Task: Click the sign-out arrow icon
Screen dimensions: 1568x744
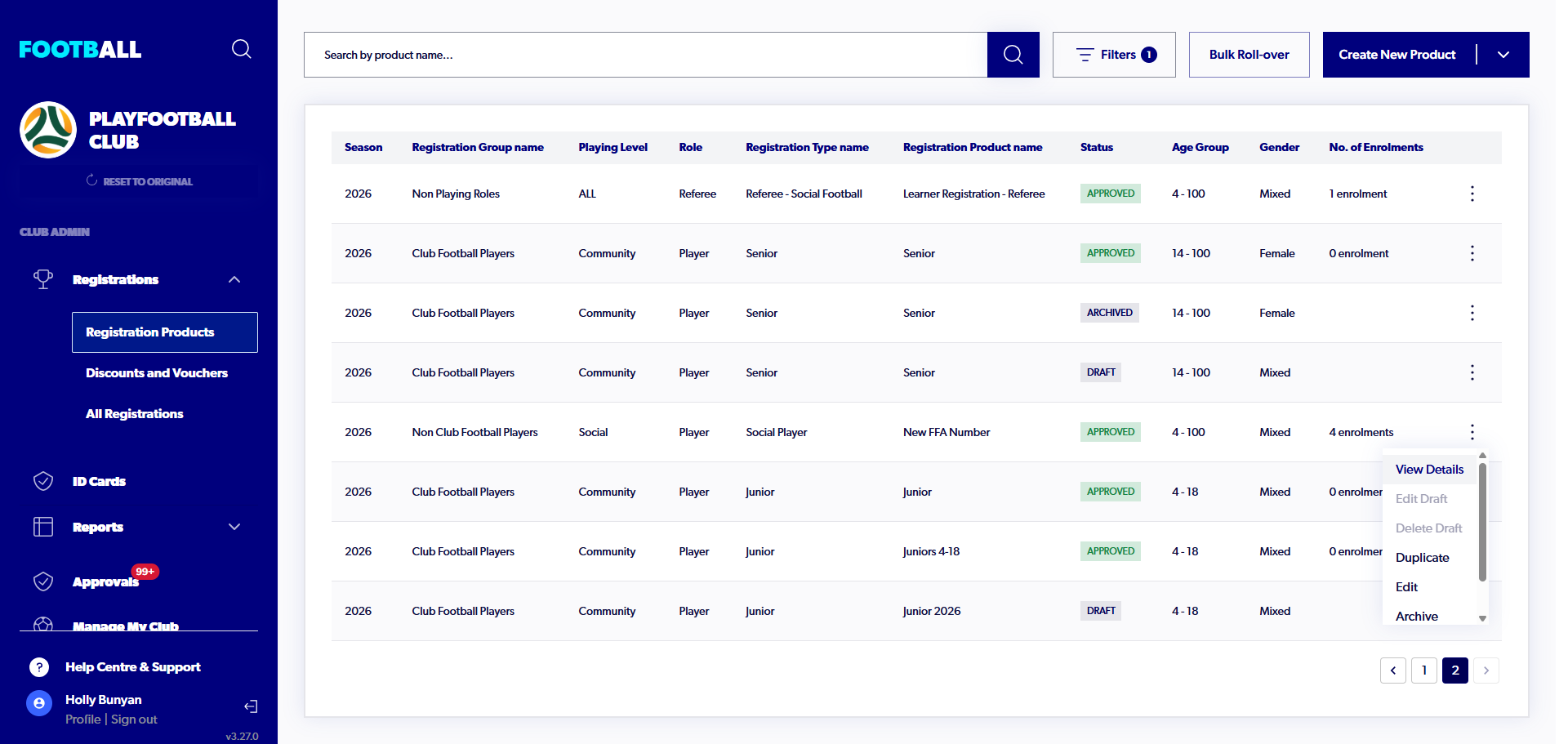Action: (x=251, y=706)
